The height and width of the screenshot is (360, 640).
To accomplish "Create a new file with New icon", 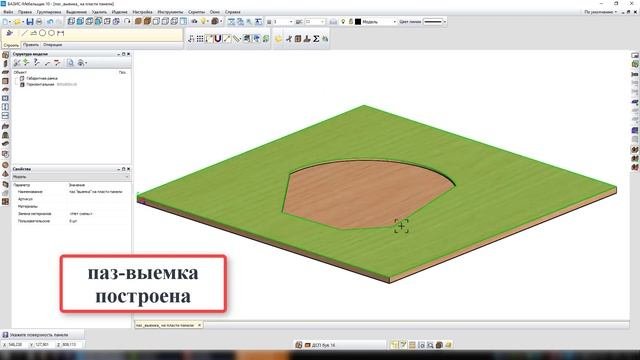I will click(5, 21).
